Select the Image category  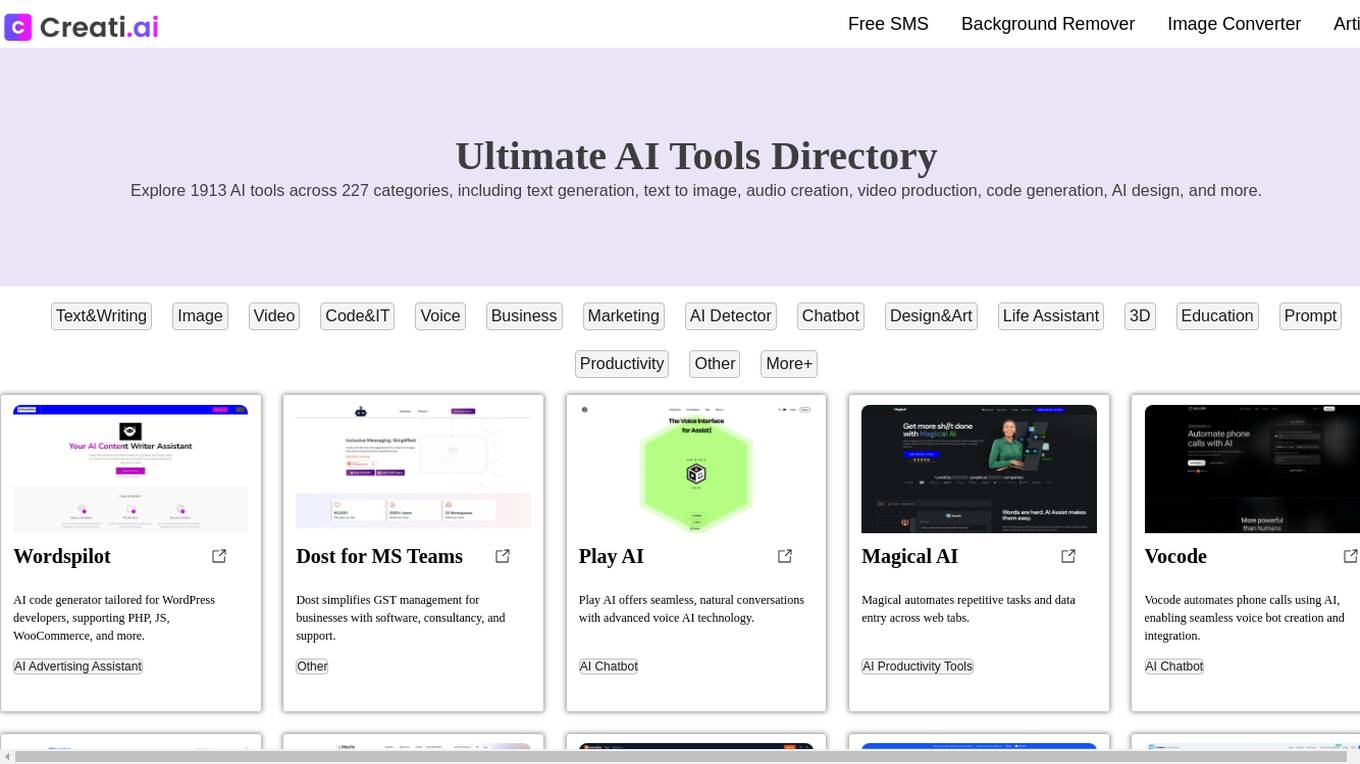200,316
